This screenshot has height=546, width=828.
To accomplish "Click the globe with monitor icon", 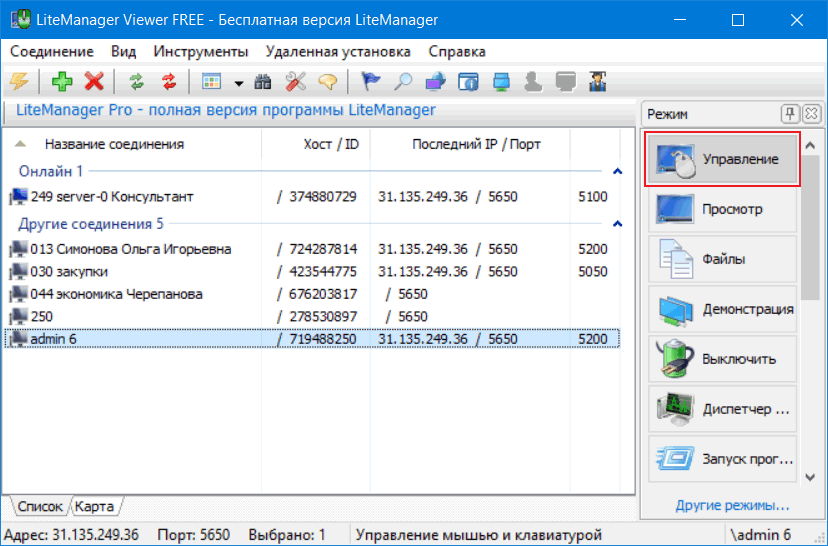I will coord(436,82).
